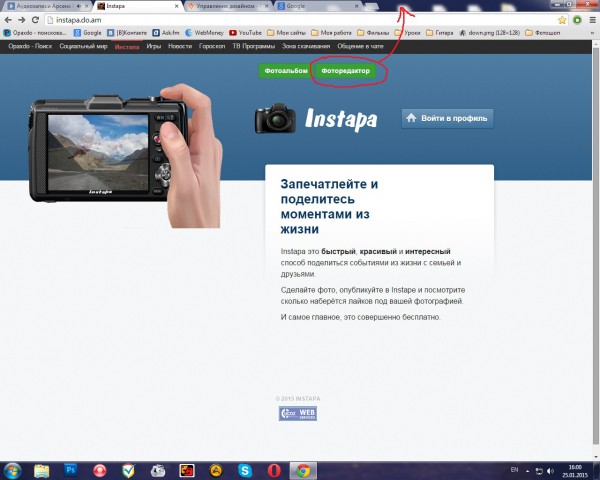Click the Instapa camera logo icon
The width and height of the screenshot is (600, 480).
click(x=275, y=118)
